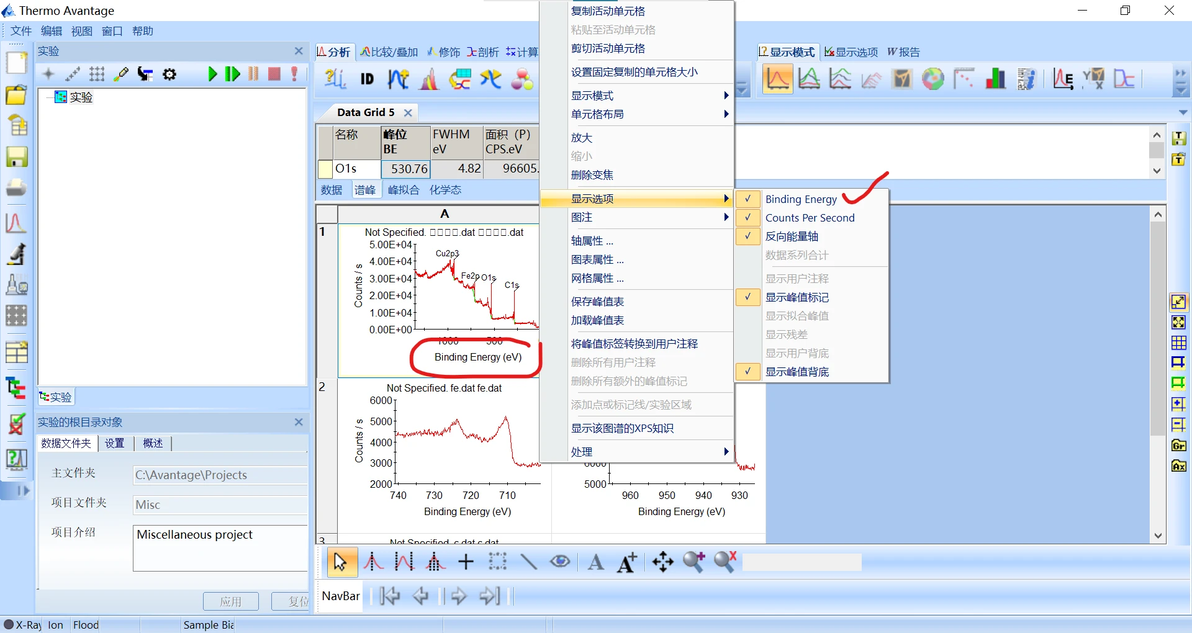Expand the 显示模式 submenu in context menu
Image resolution: width=1192 pixels, height=633 pixels.
point(636,96)
